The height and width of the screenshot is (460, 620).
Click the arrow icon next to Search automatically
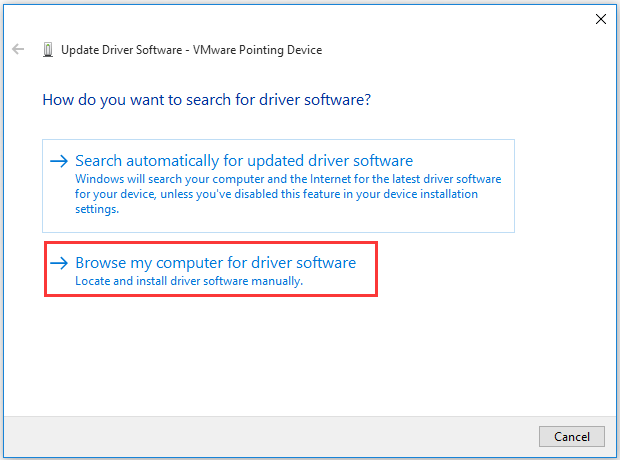point(59,161)
